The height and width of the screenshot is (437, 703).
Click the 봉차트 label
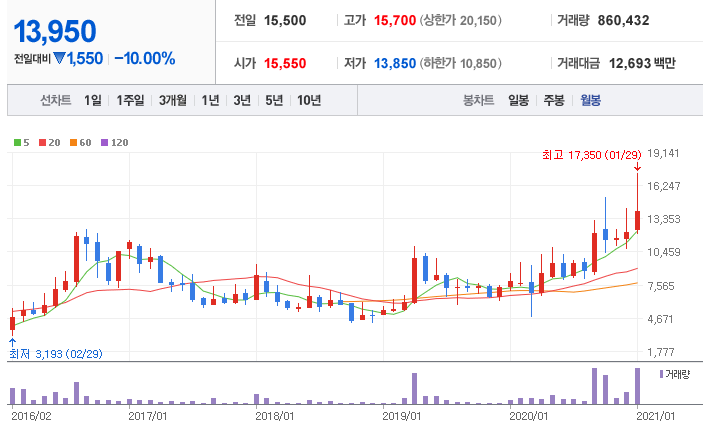(478, 100)
